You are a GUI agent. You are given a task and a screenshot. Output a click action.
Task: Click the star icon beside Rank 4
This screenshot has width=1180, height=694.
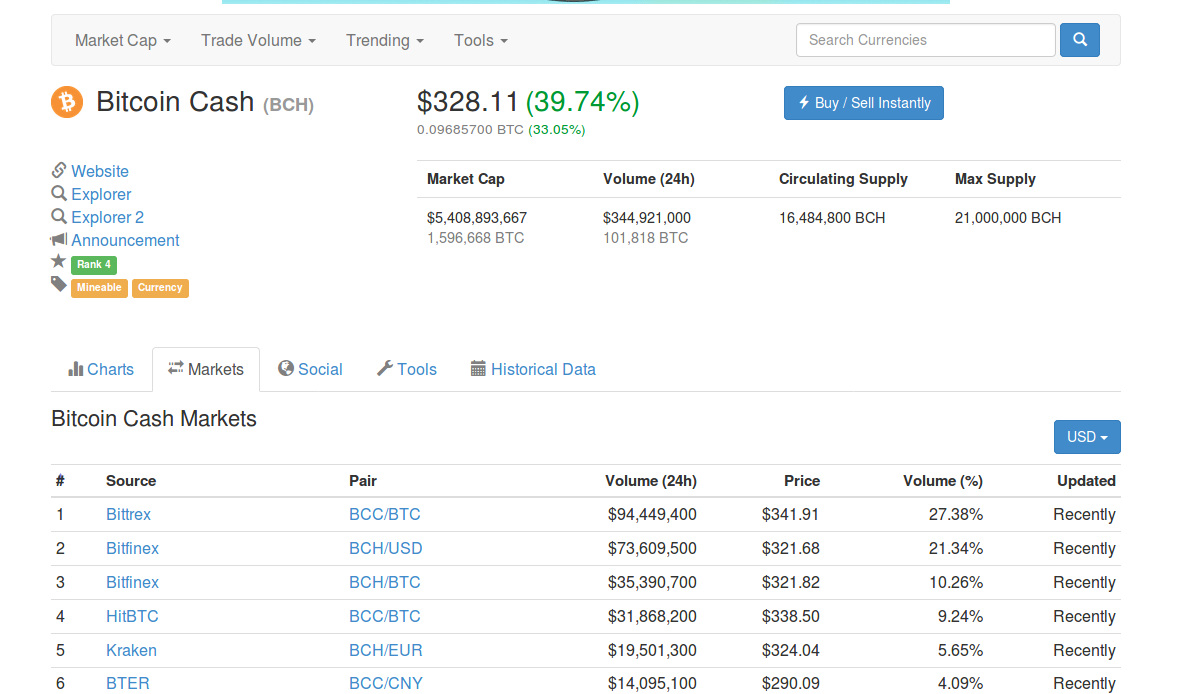pos(59,261)
